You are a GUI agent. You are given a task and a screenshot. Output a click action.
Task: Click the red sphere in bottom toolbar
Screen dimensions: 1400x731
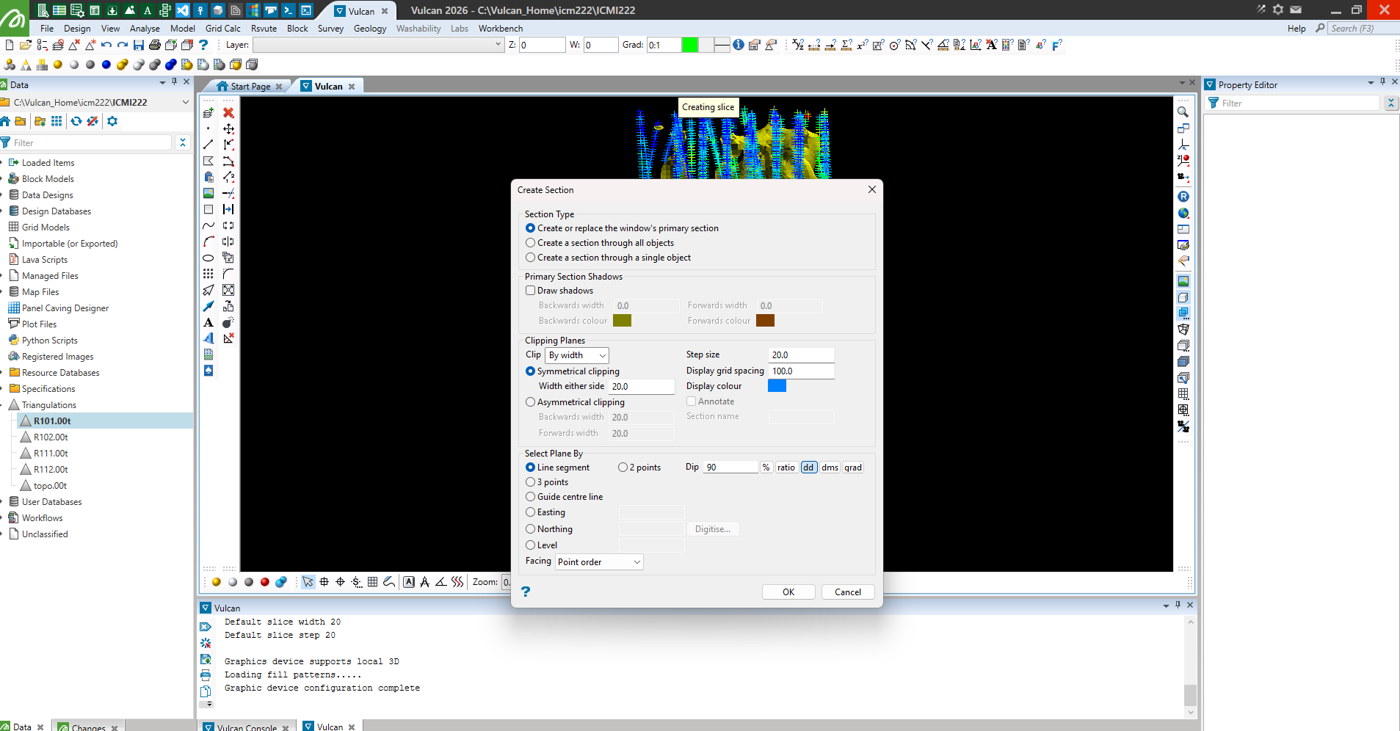(265, 582)
